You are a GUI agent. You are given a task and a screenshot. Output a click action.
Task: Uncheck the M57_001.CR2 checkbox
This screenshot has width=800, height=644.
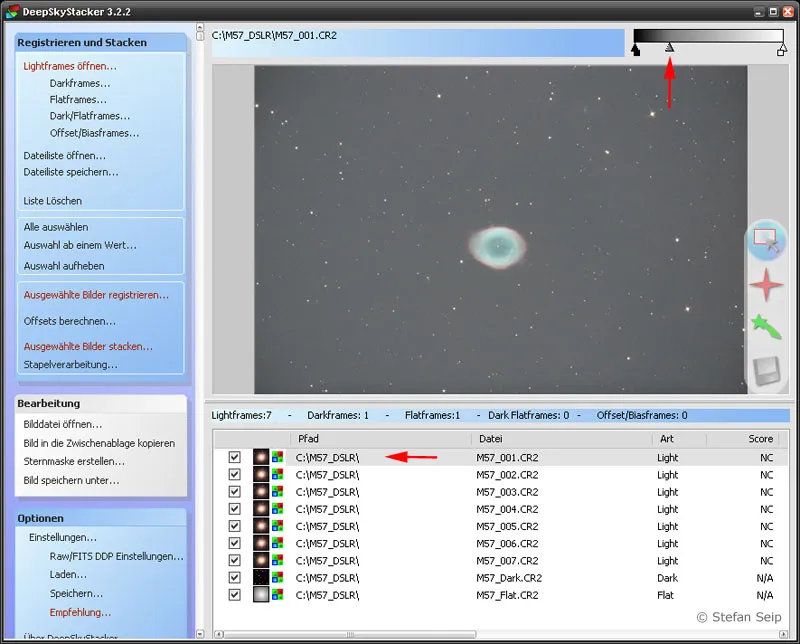[x=234, y=457]
